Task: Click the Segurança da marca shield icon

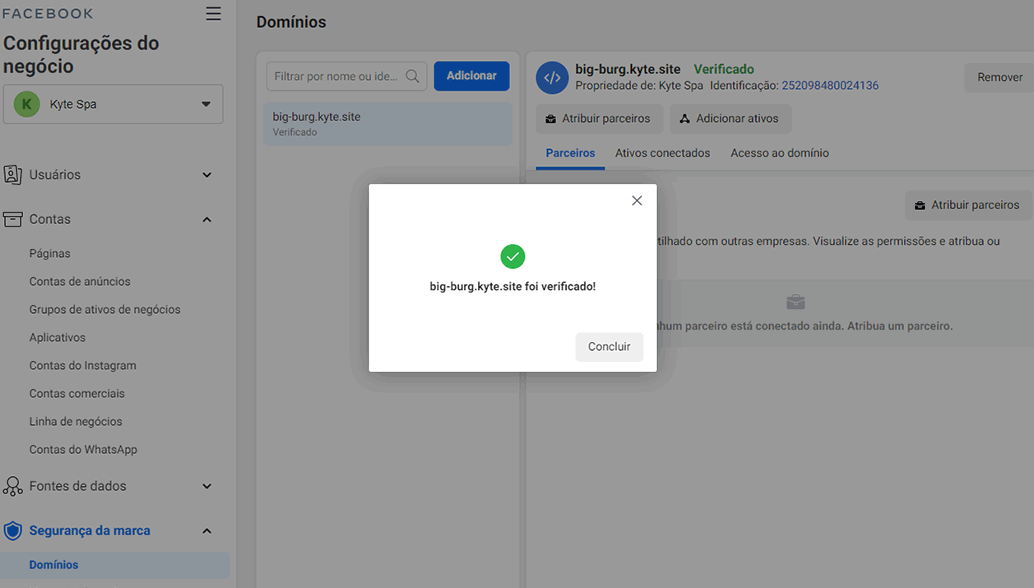Action: pos(13,531)
